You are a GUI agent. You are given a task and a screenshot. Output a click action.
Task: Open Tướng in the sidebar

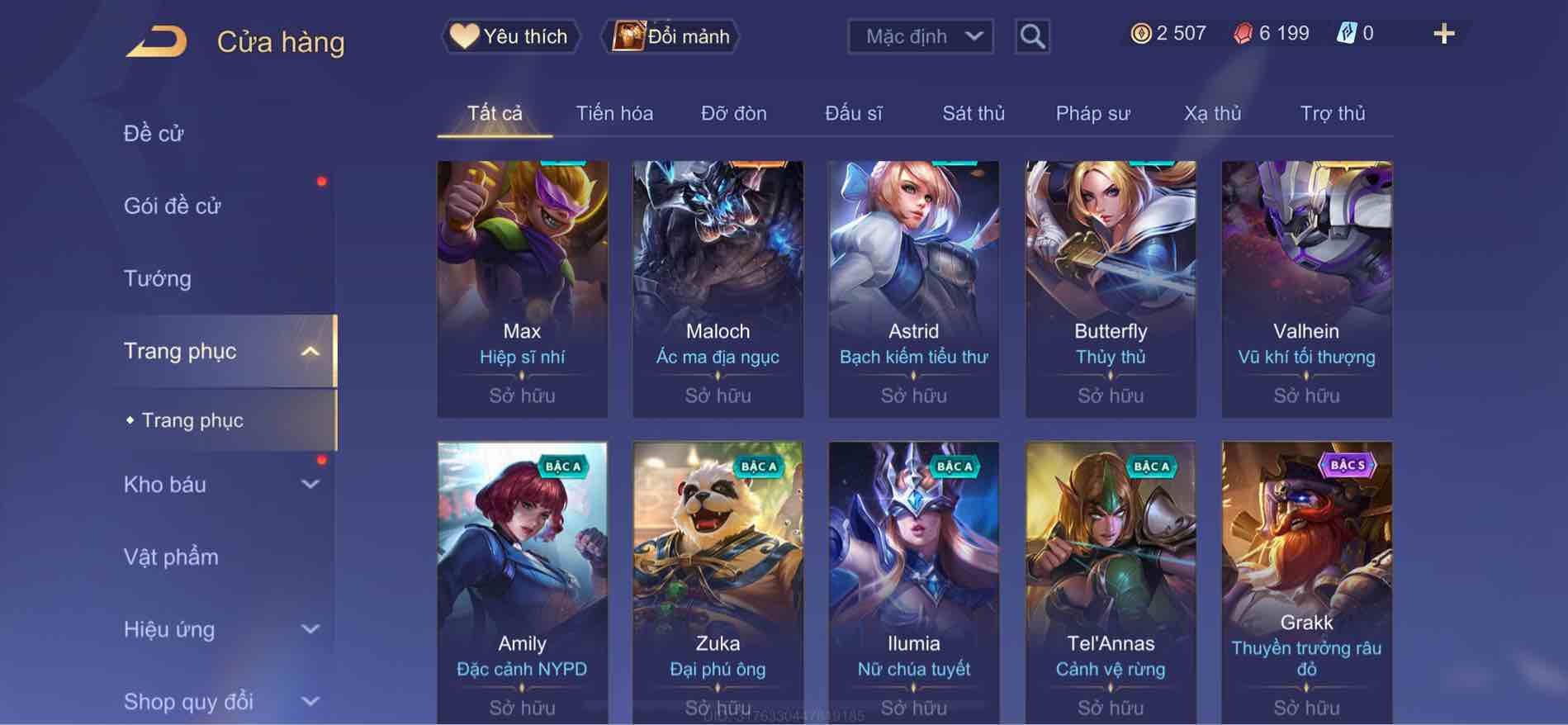(x=158, y=278)
